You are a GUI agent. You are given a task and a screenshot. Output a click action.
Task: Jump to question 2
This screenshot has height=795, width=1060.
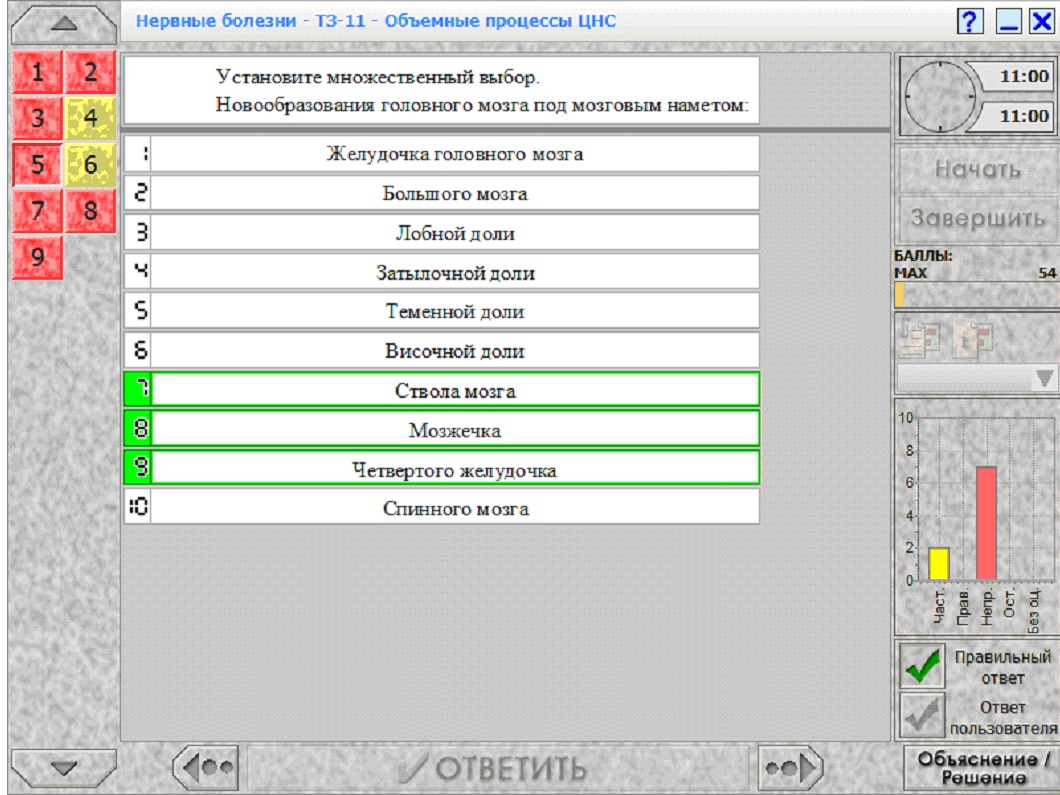click(91, 72)
